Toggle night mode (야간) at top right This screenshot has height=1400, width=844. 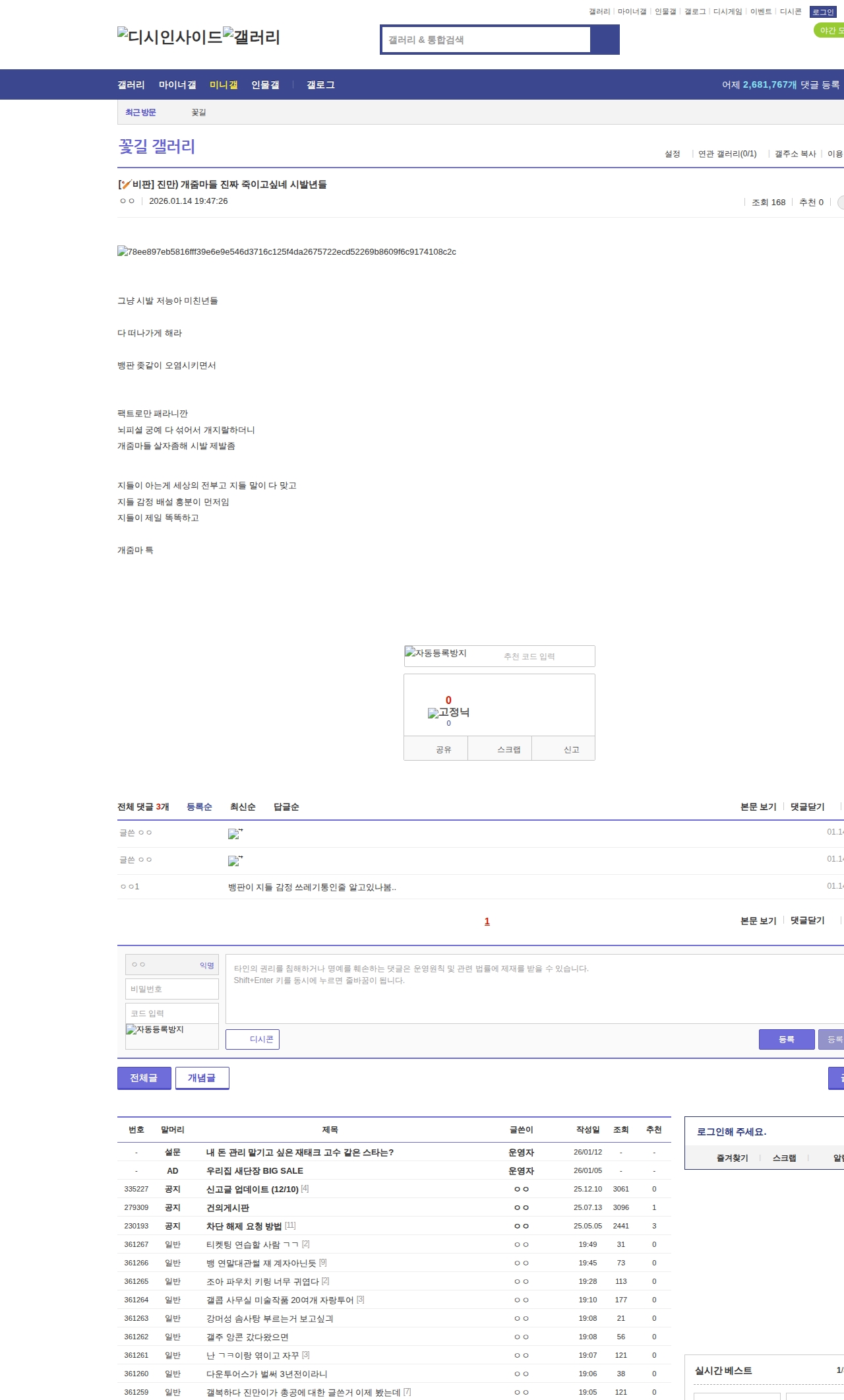click(x=829, y=30)
